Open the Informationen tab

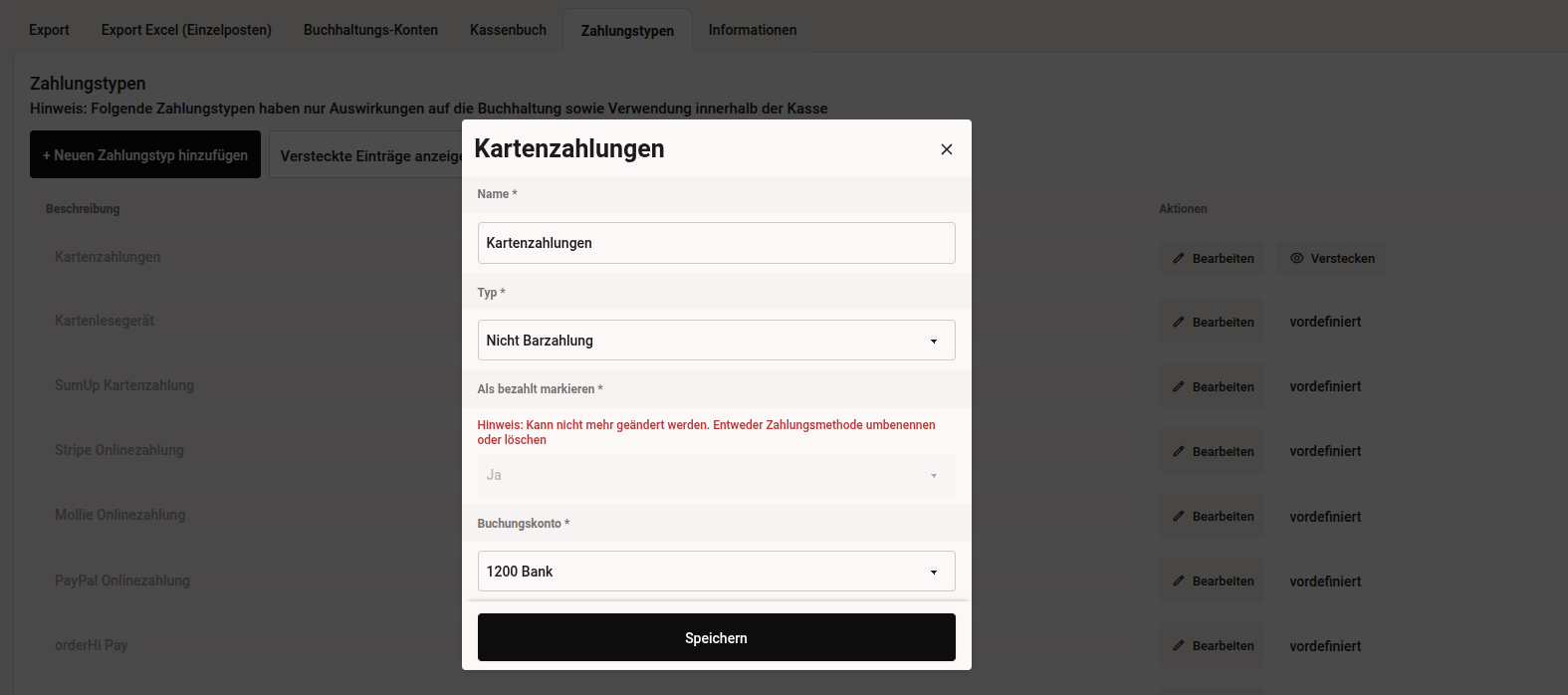[x=752, y=30]
